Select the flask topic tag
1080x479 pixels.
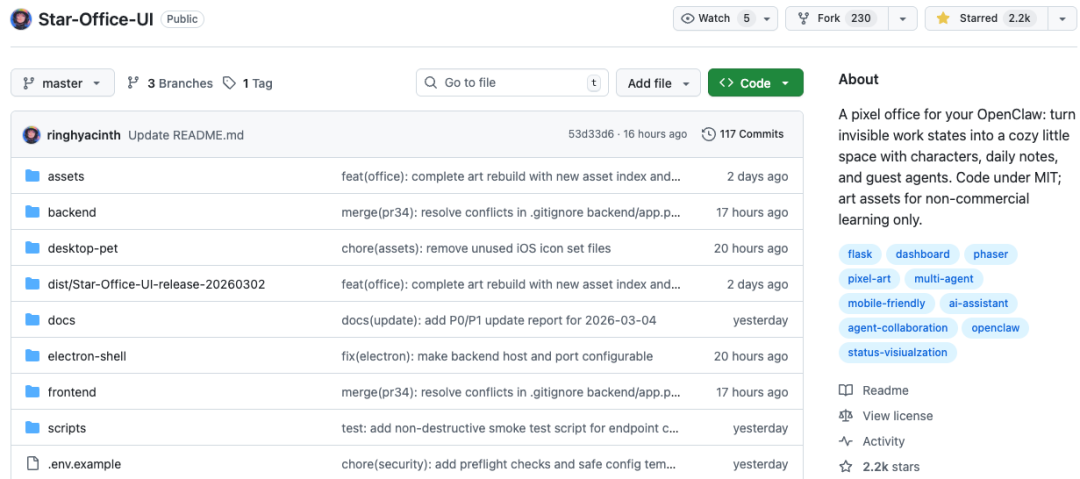[860, 254]
